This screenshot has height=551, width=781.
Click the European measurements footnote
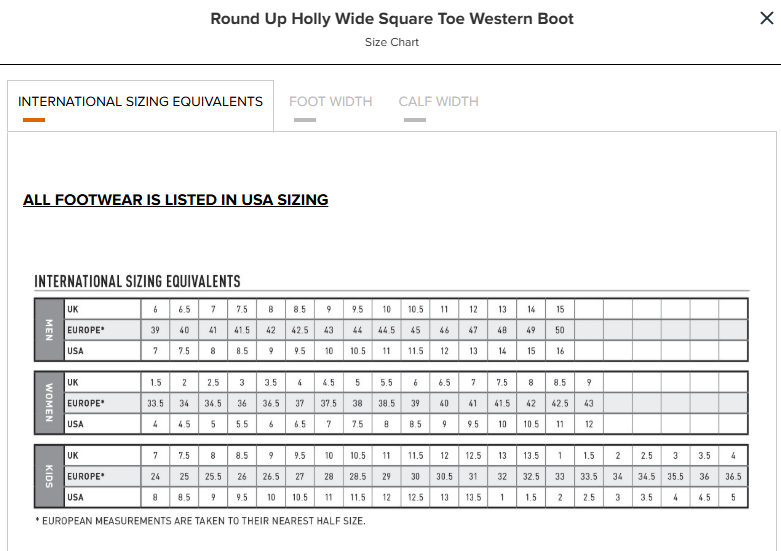point(200,521)
